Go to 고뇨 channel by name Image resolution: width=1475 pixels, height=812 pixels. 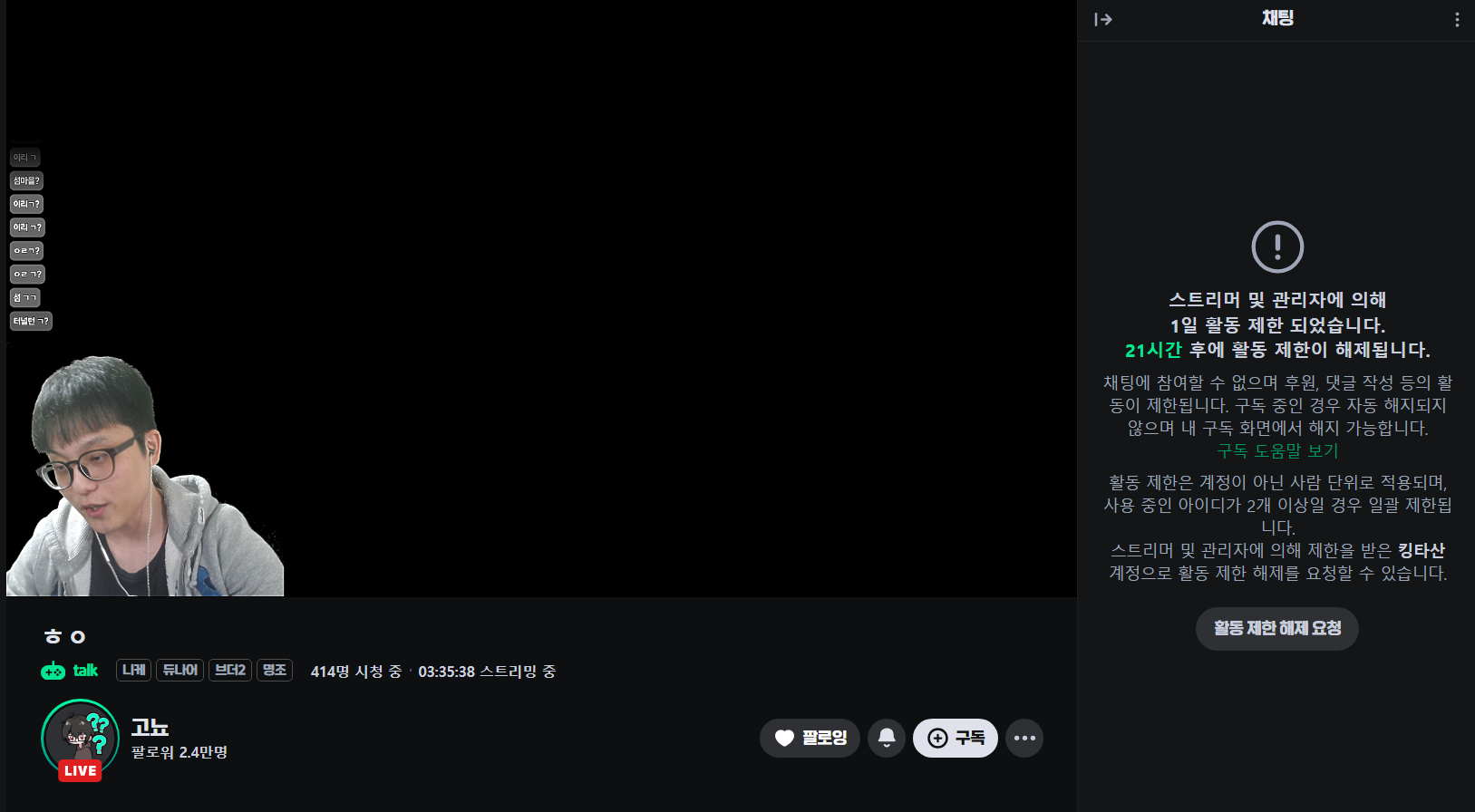pyautogui.click(x=150, y=727)
